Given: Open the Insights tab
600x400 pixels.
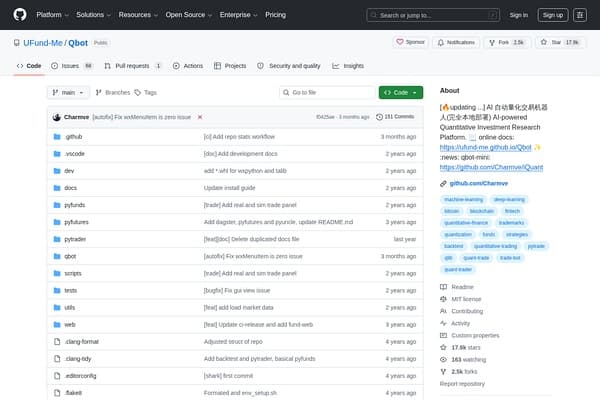Looking at the screenshot, I should [348, 66].
